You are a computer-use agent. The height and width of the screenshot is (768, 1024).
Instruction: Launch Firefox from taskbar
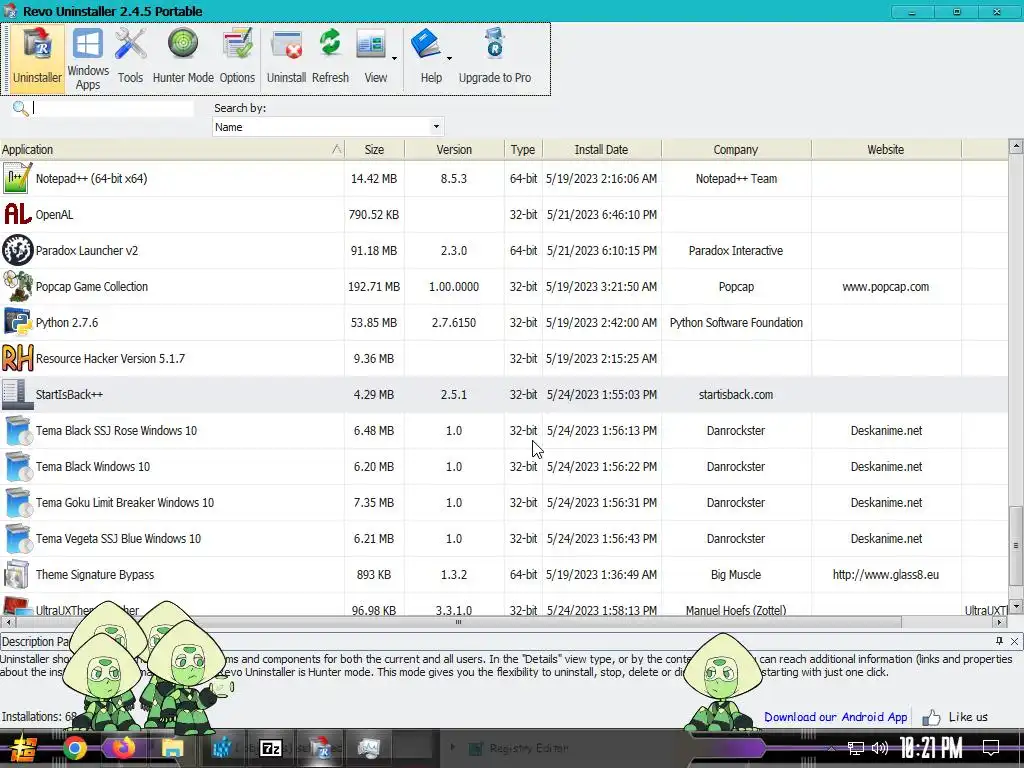coord(123,748)
